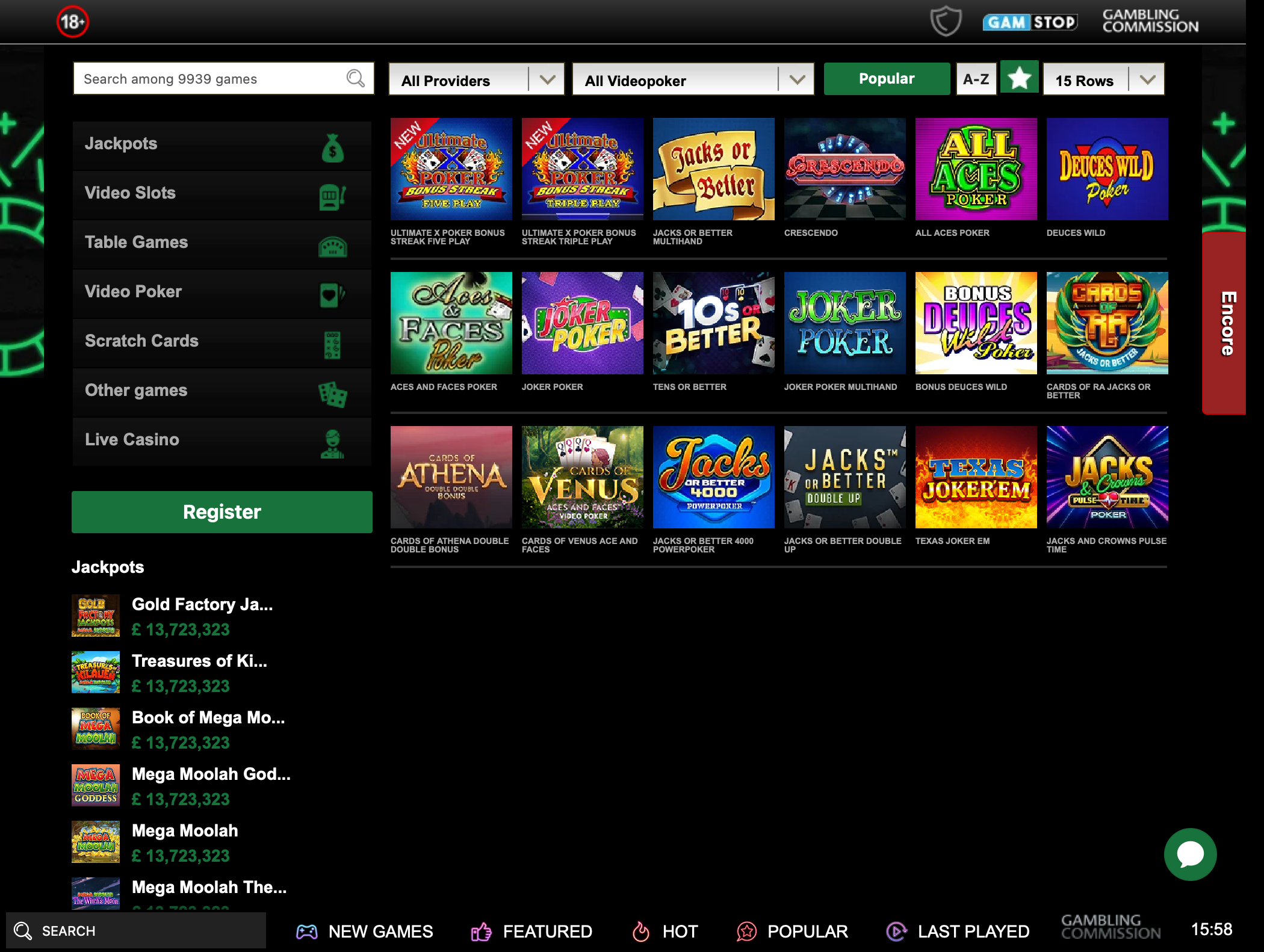Click the 18+ age restriction badge
This screenshot has height=952, width=1264.
point(72,22)
